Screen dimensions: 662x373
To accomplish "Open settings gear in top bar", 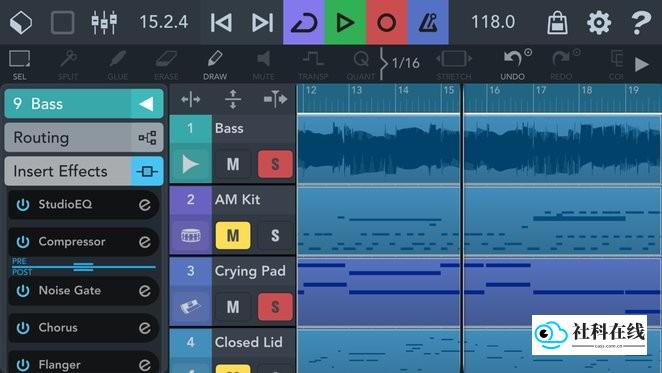I will click(599, 22).
